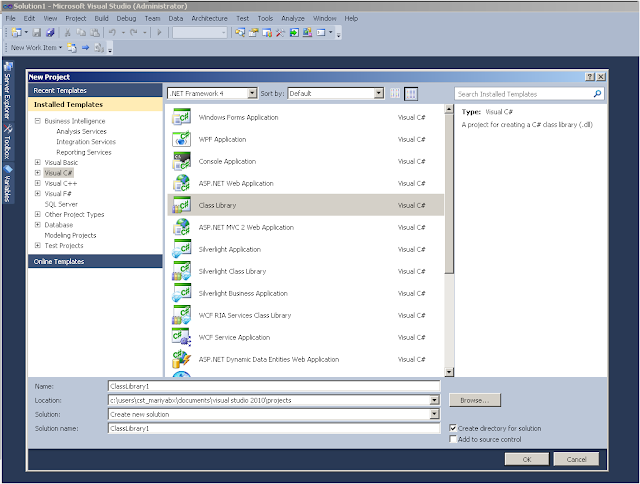Click the Cut toolbar icon
Viewport: 640px width, 484px height.
(68, 33)
